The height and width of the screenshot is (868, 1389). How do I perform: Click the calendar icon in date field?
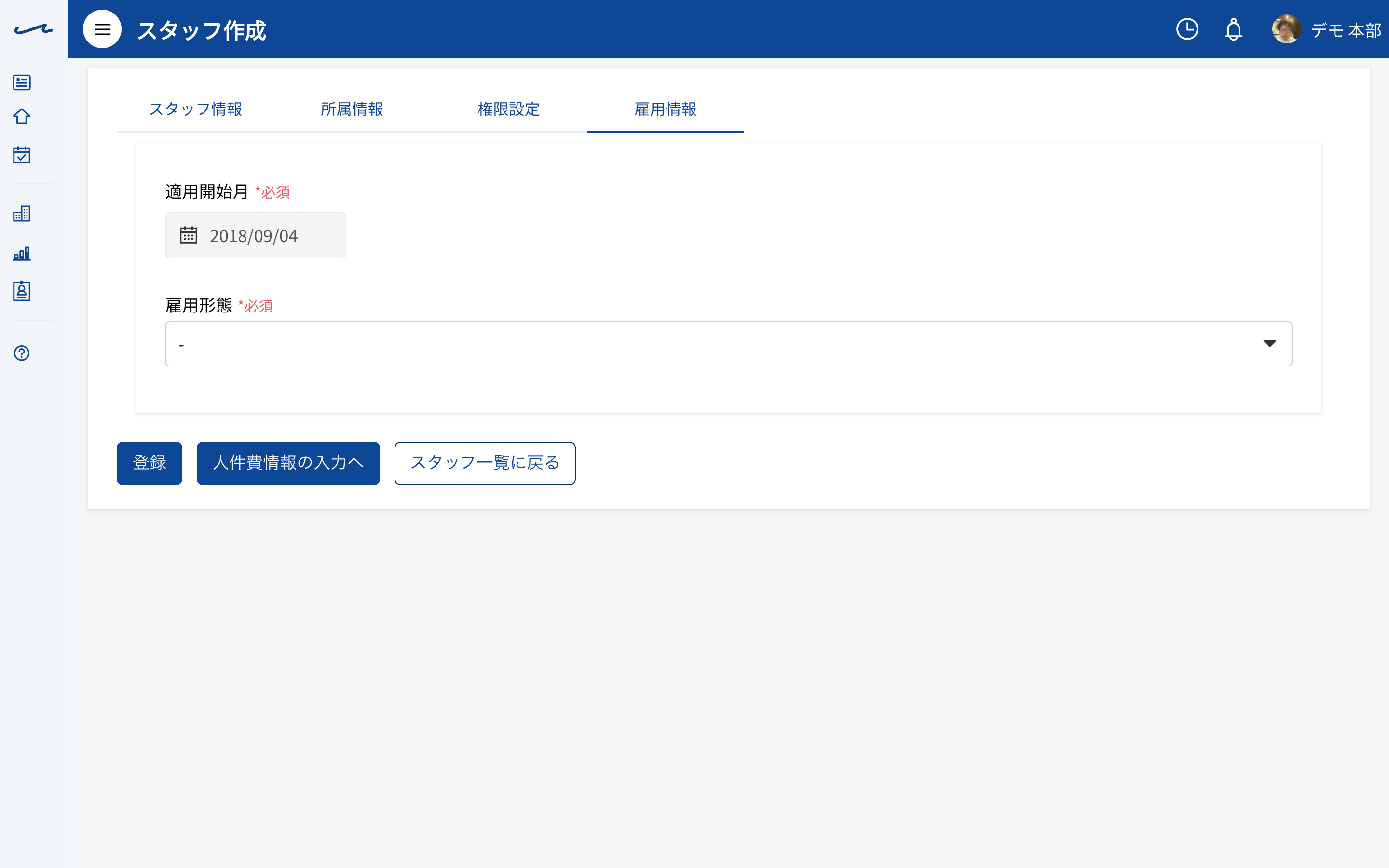pyautogui.click(x=188, y=235)
